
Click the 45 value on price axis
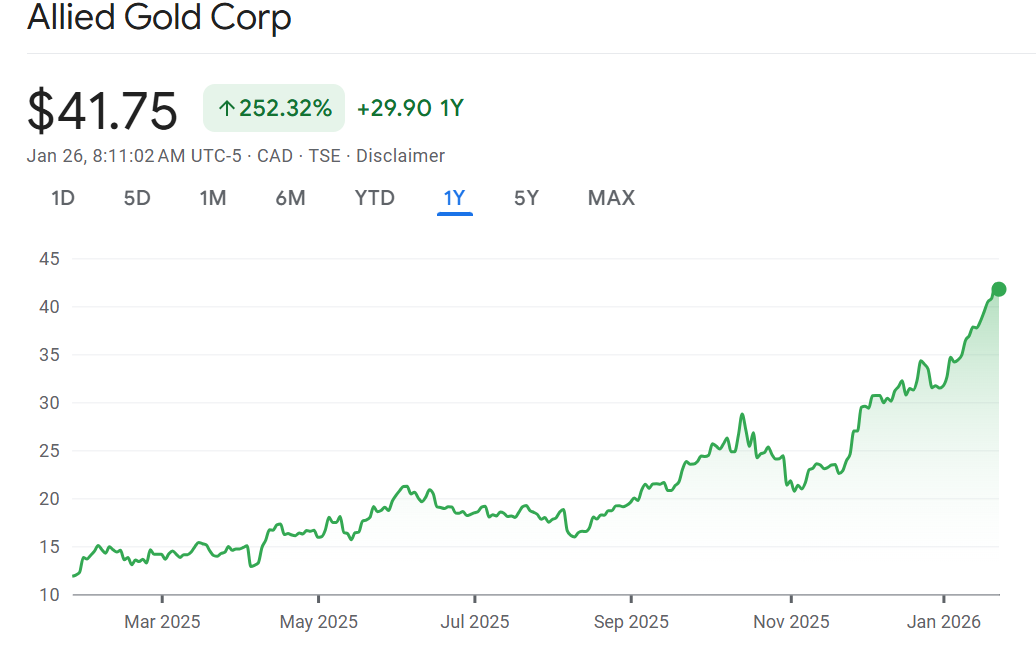[49, 259]
